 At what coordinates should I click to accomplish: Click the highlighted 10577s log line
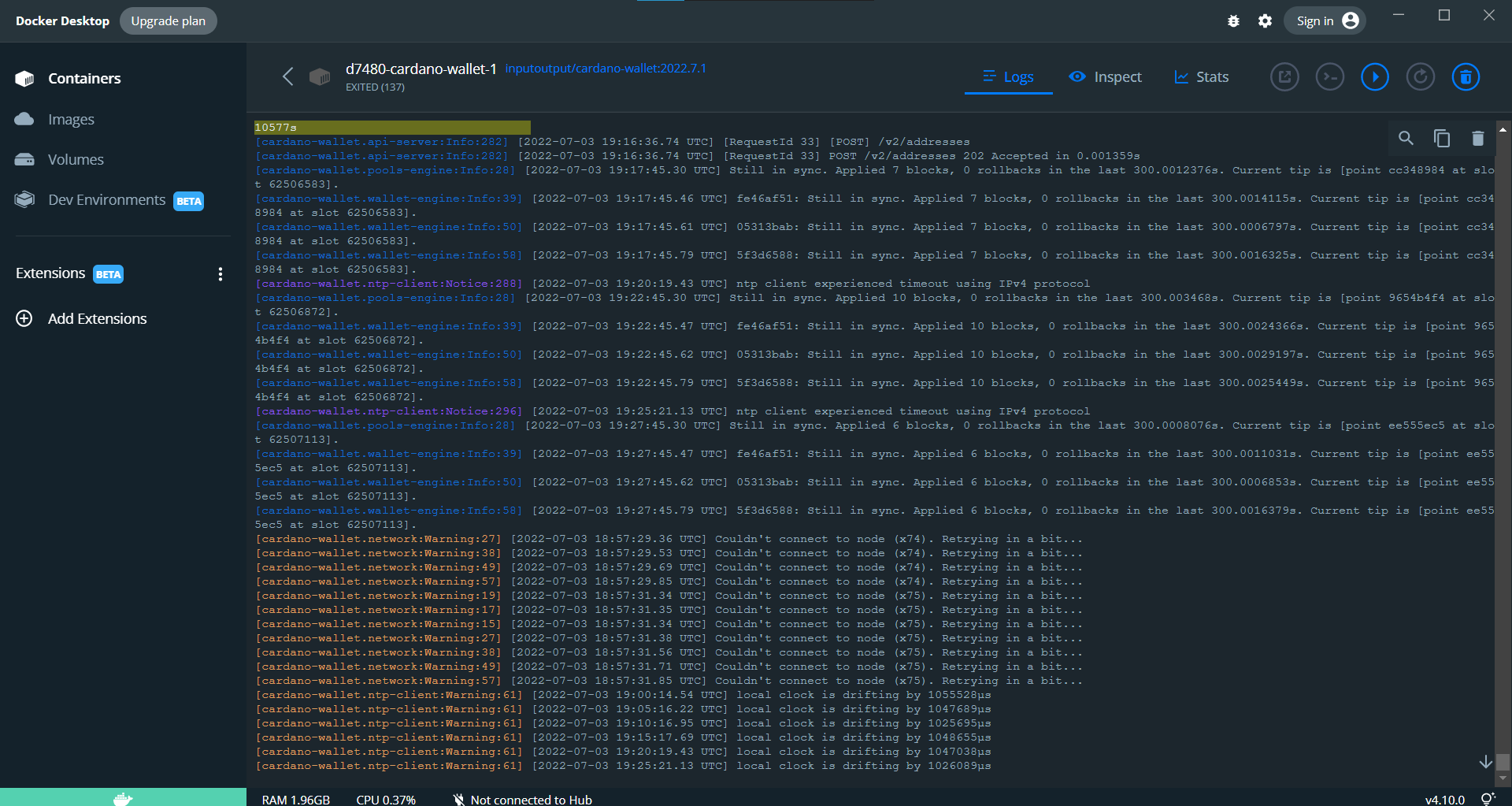click(392, 128)
